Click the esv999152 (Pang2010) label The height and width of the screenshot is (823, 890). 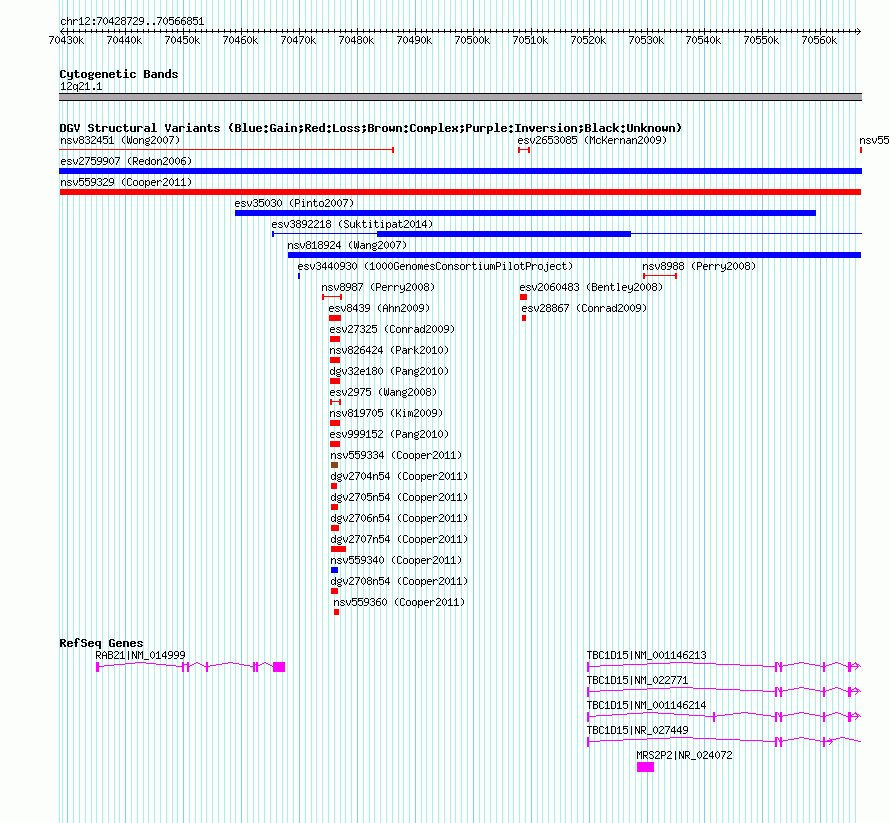point(389,434)
